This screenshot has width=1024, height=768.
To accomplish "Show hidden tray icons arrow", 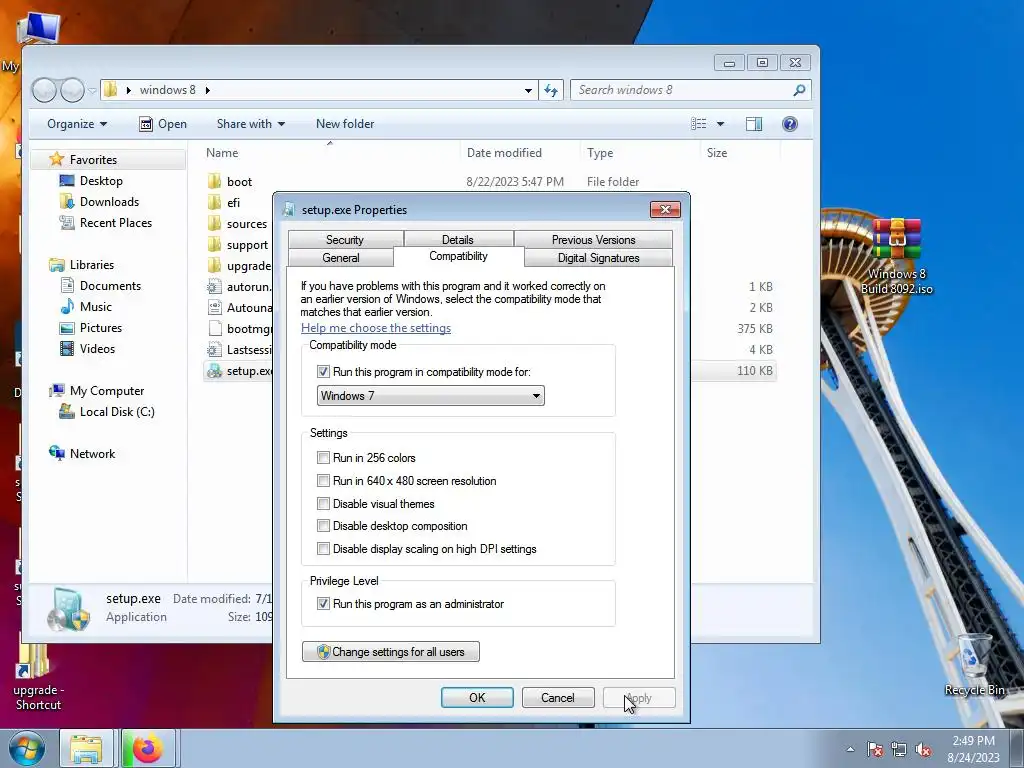I will tap(850, 750).
